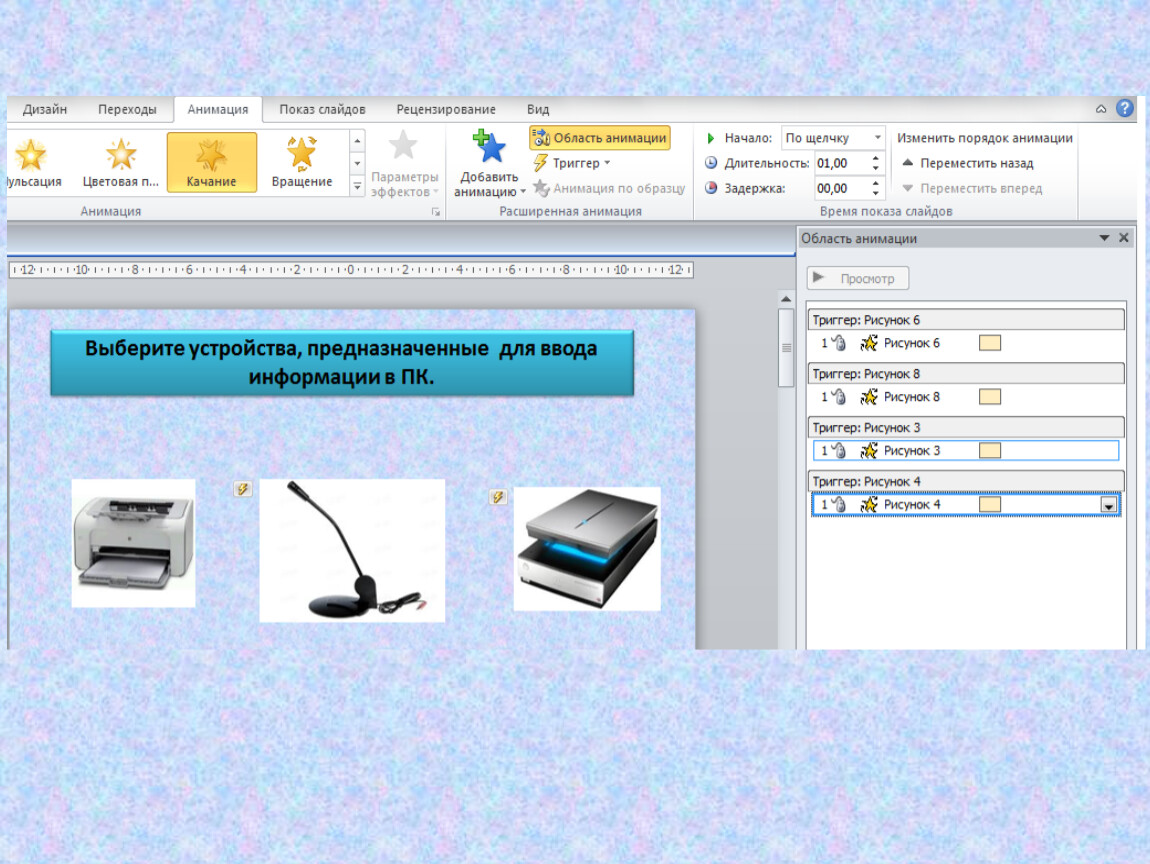Expand the Рисунок 4 animation options arrow
1150x864 pixels.
click(1108, 506)
